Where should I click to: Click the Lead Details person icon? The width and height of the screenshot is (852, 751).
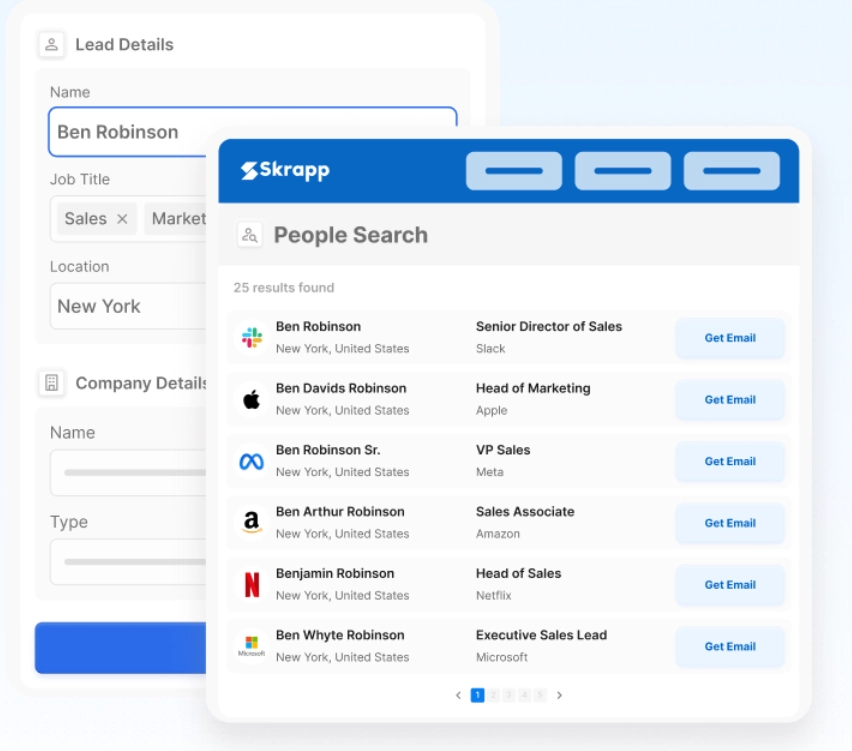[x=52, y=45]
